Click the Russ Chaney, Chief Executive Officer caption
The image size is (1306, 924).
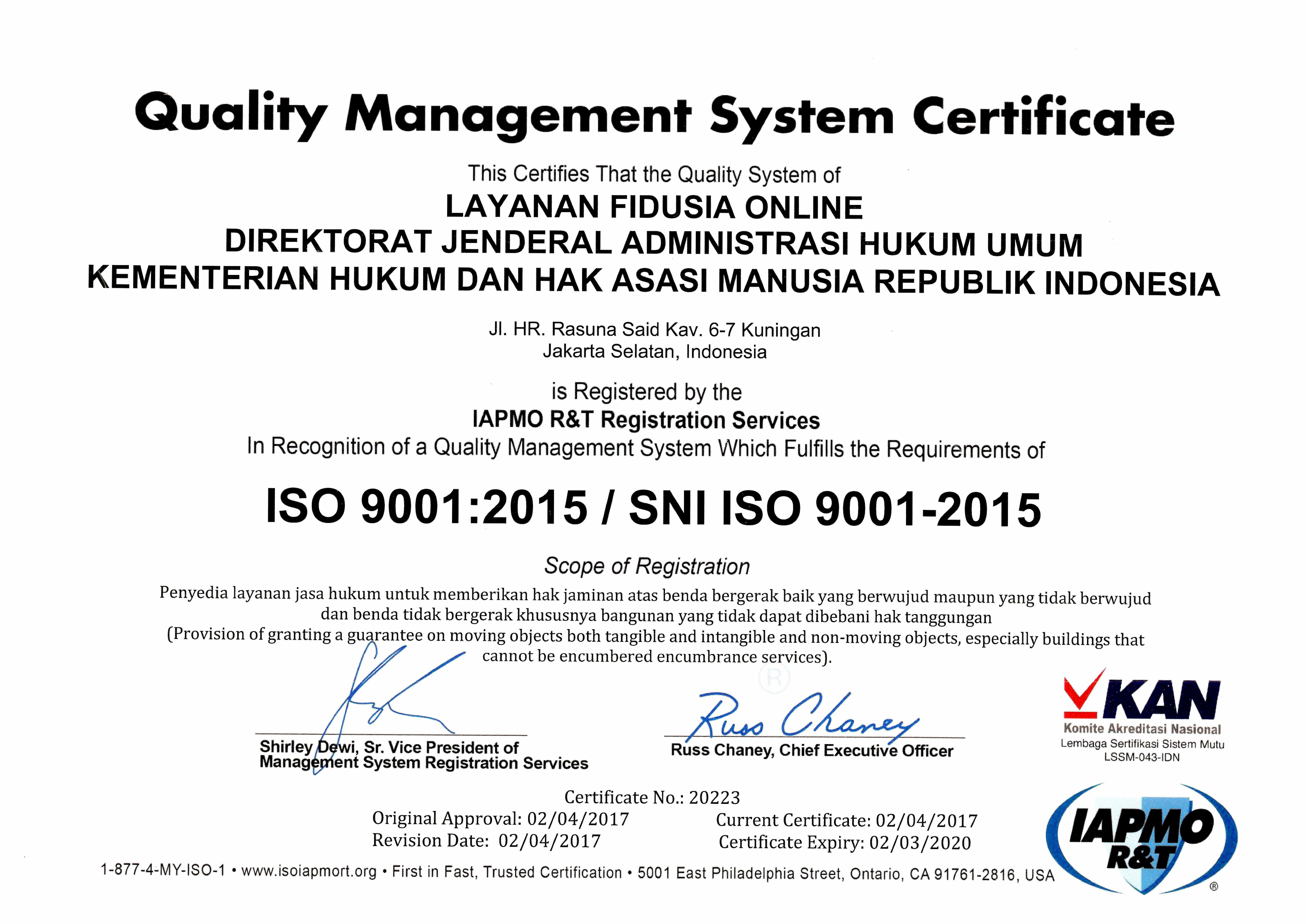click(x=812, y=751)
